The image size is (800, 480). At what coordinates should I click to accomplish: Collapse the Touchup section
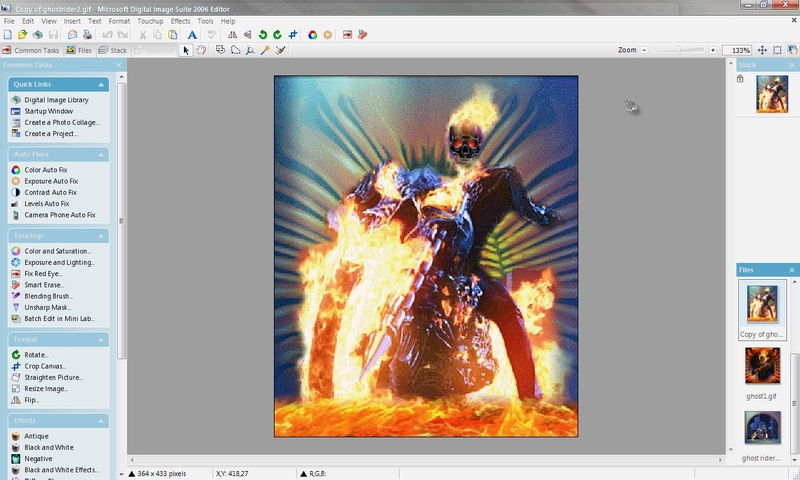(x=102, y=235)
